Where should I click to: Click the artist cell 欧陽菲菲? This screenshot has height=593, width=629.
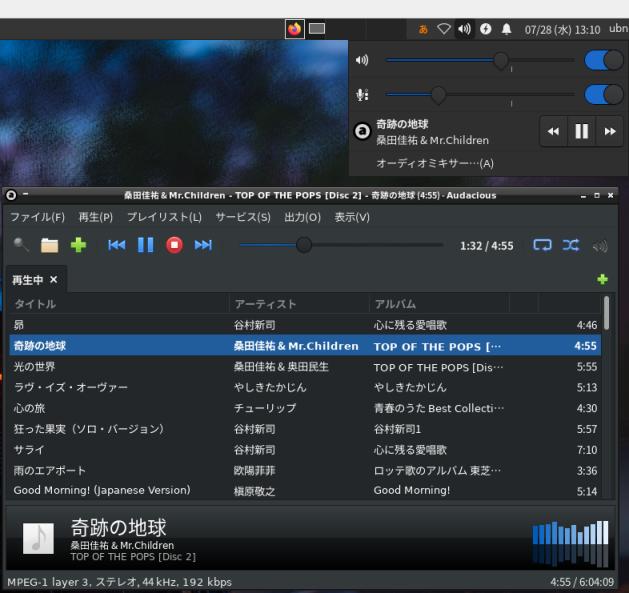254,471
